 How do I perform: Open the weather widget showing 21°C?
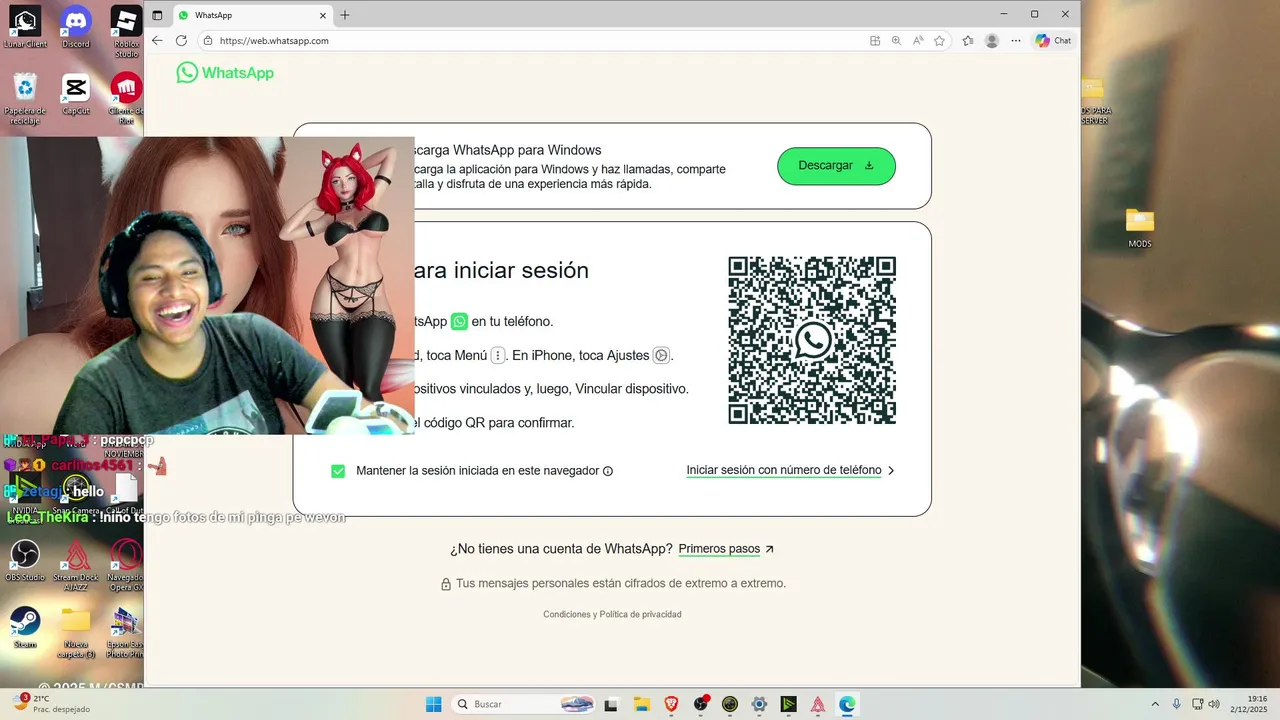click(x=50, y=704)
